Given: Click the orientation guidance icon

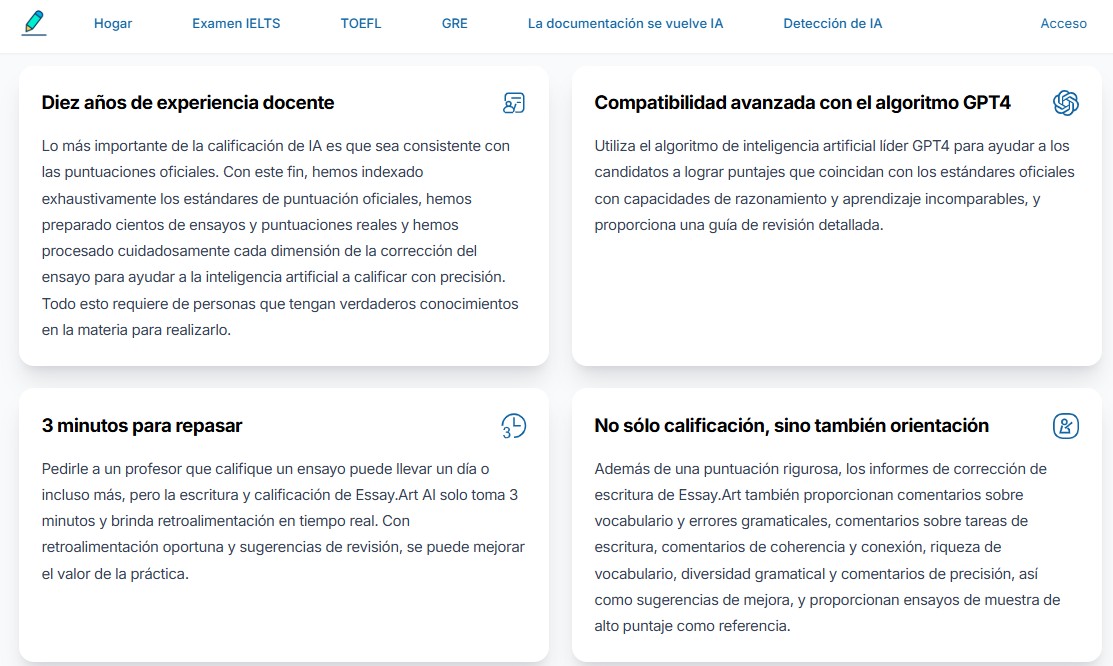Looking at the screenshot, I should pyautogui.click(x=1065, y=426).
